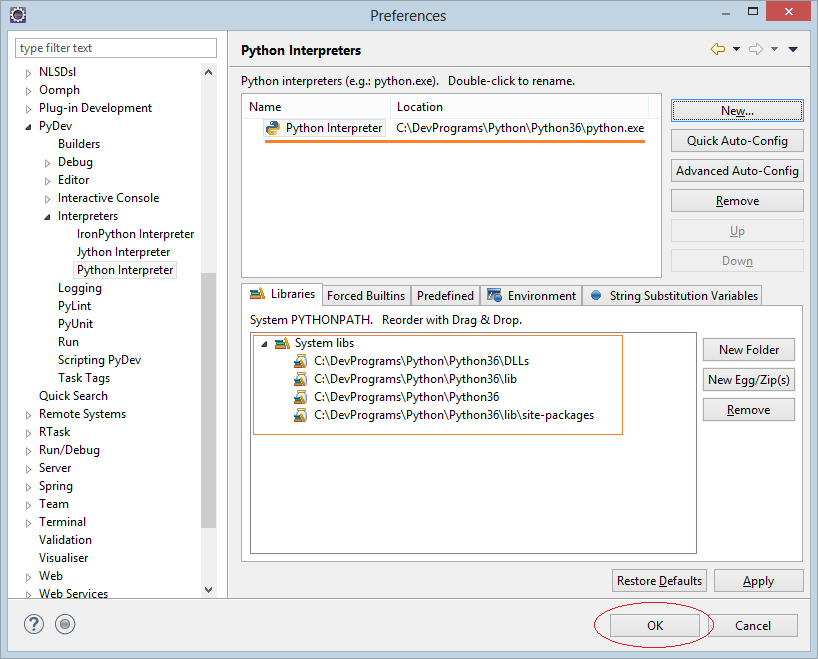
Task: Click the New... interpreter button
Action: pyautogui.click(x=737, y=111)
